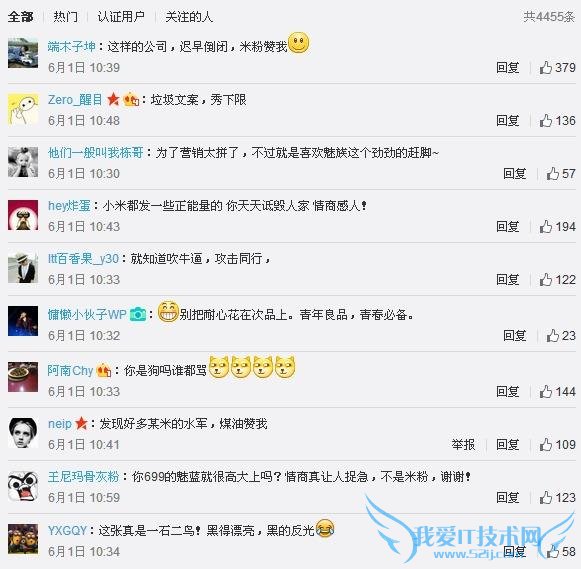Reply to 端木子坤's comment
581x569 pixels.
[508, 67]
